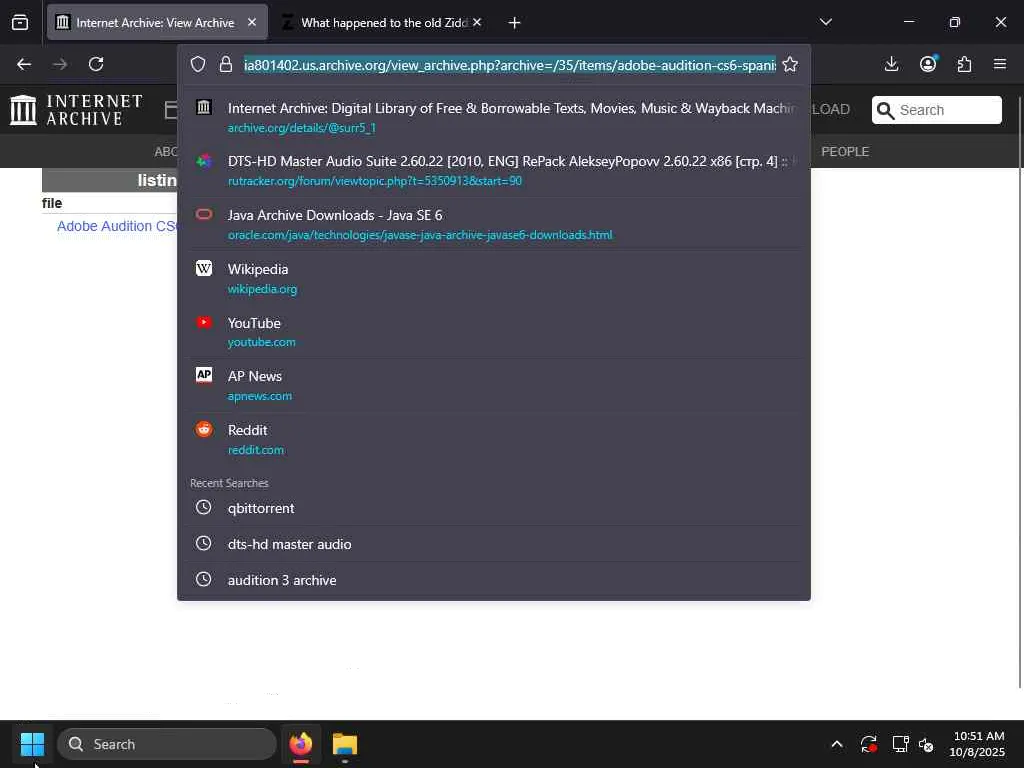Screen dimensions: 1024x768
Task: Expand the list all tabs chevron
Action: click(825, 22)
